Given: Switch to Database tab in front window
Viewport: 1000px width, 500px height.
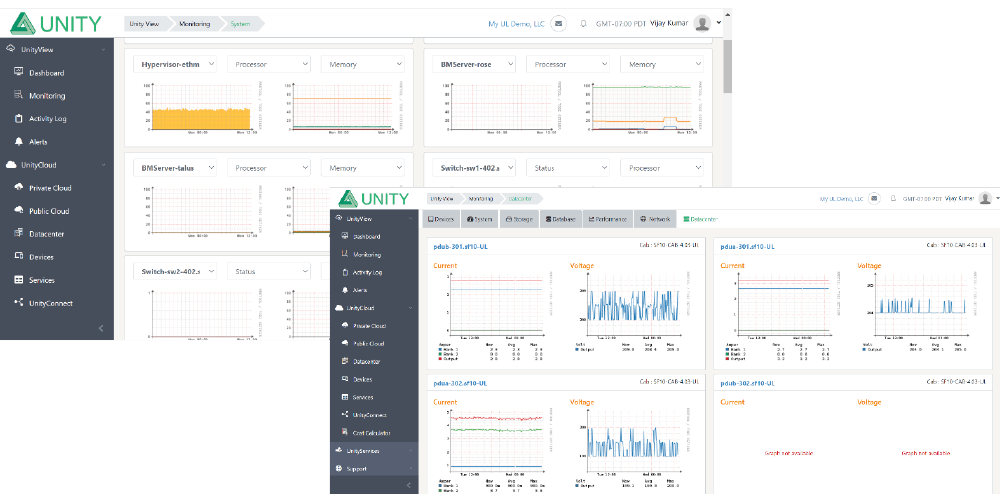Looking at the screenshot, I should click(x=561, y=219).
